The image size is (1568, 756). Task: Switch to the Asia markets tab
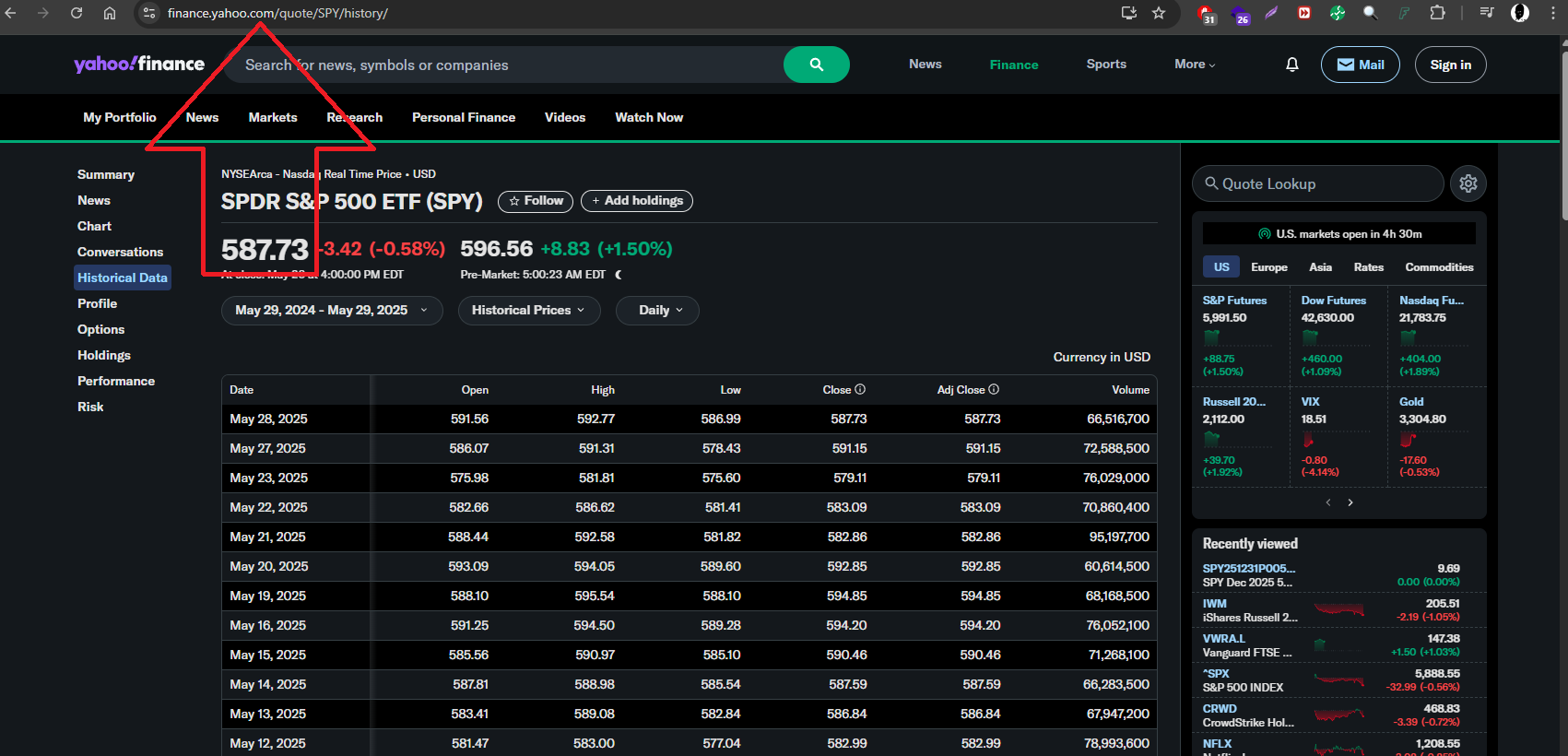pos(1320,267)
